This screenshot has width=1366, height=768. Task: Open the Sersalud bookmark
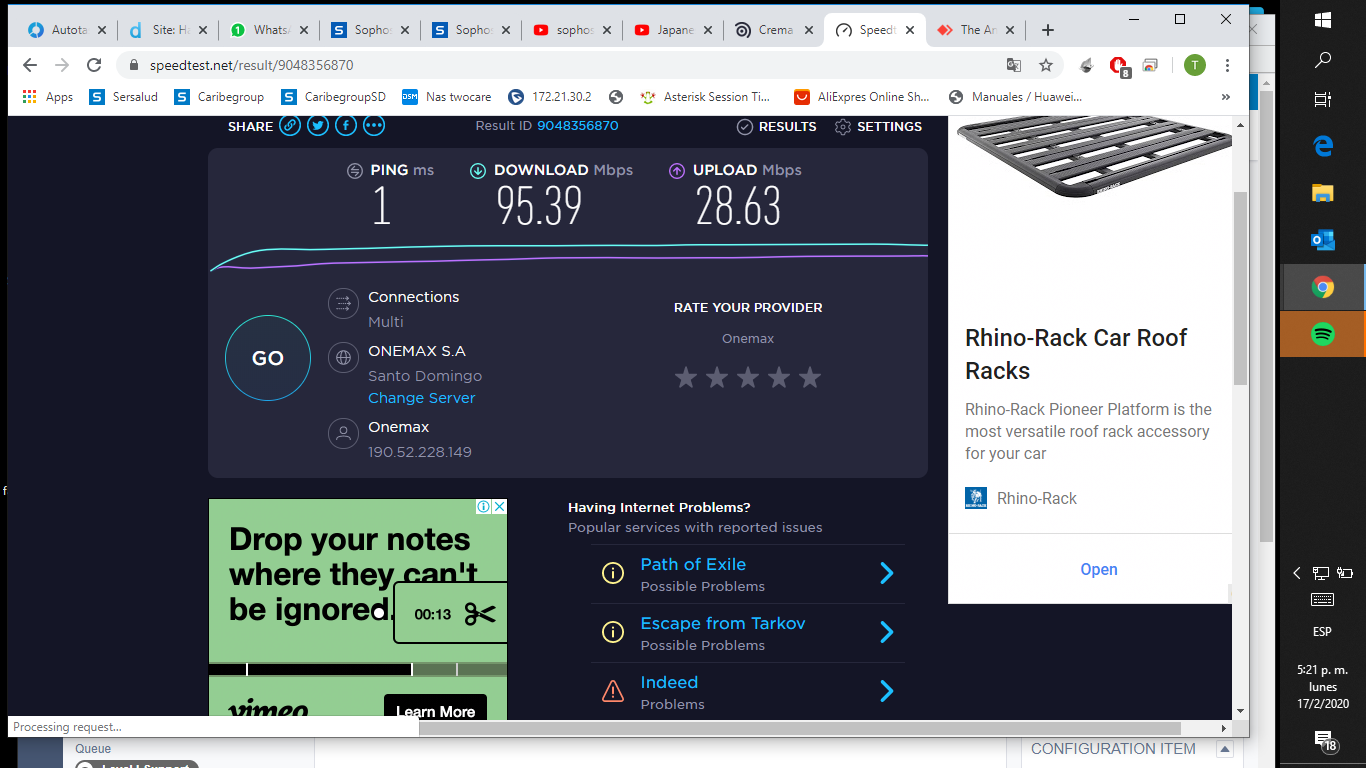click(124, 97)
